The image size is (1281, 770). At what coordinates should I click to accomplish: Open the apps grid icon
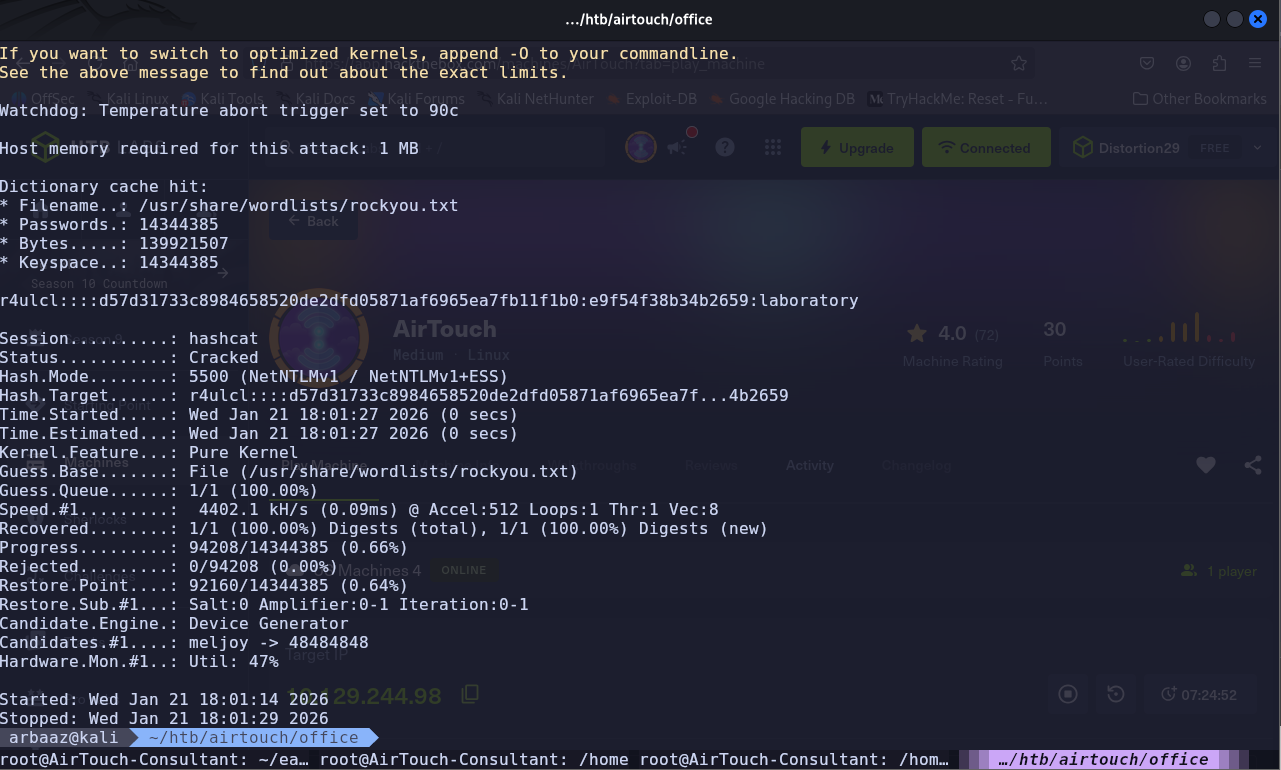[772, 147]
